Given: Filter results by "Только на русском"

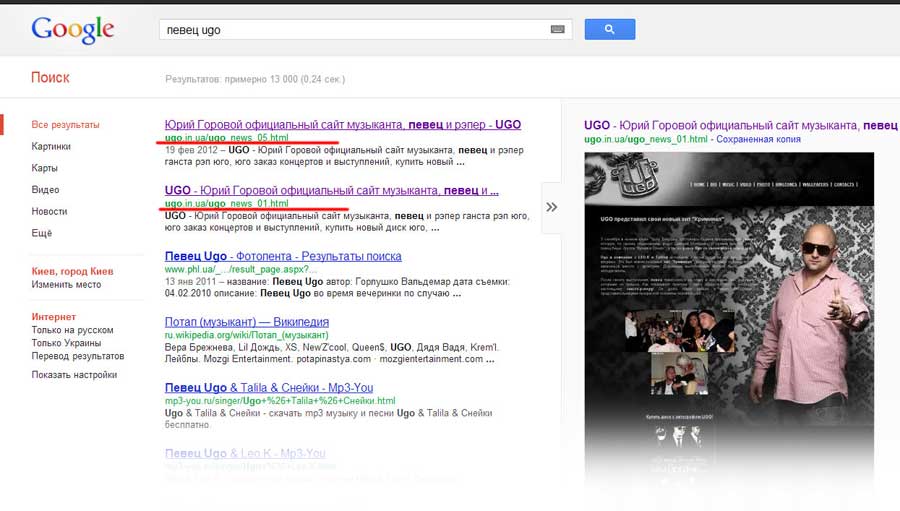Looking at the screenshot, I should 72,330.
